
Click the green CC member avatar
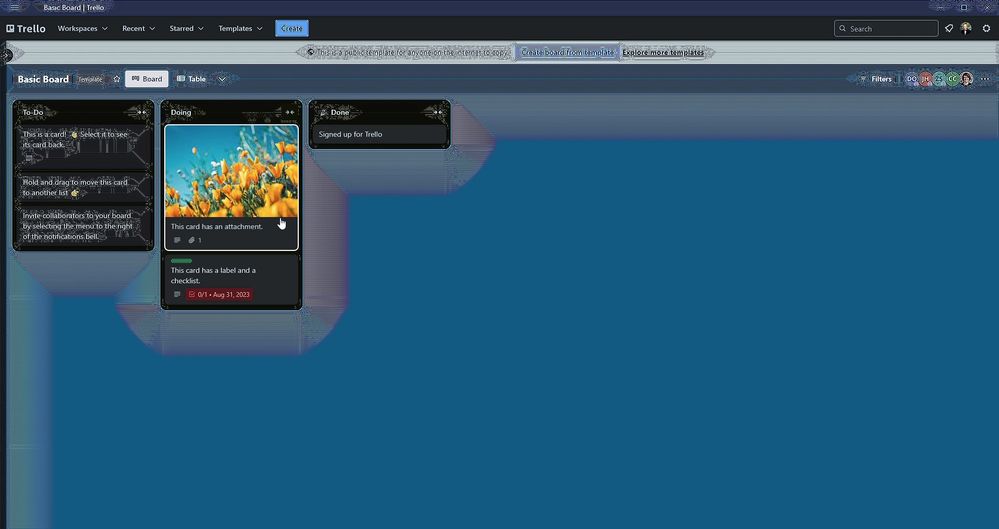(952, 79)
